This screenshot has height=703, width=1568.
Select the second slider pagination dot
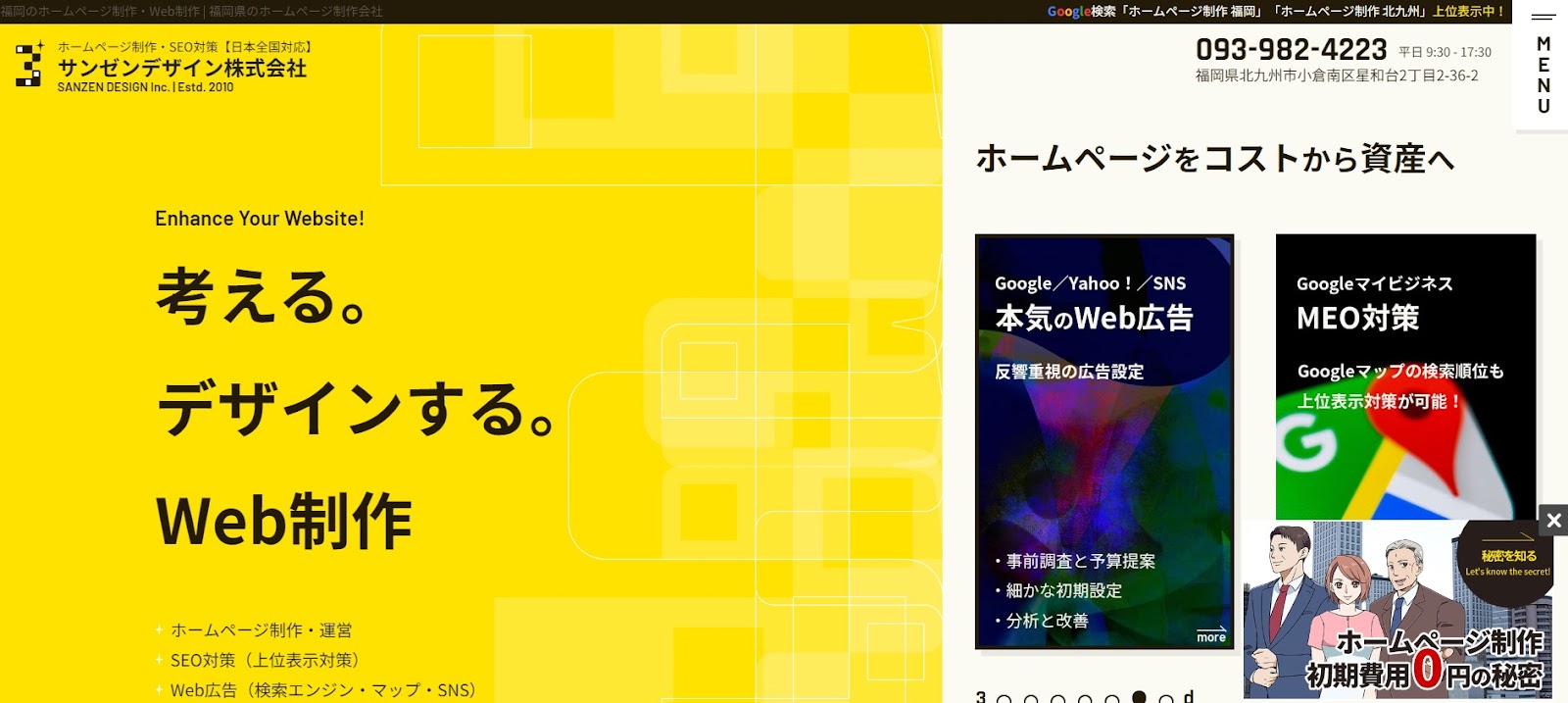pyautogui.click(x=1031, y=699)
